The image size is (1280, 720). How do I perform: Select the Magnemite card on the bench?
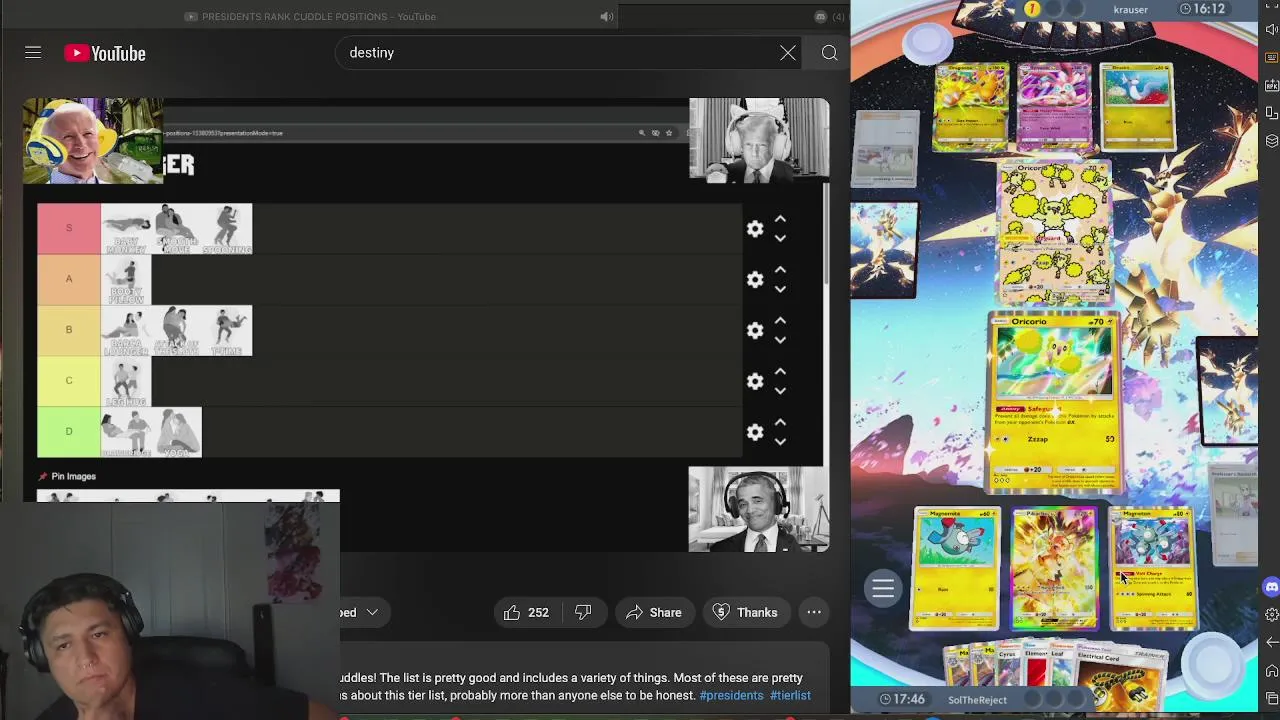point(955,568)
